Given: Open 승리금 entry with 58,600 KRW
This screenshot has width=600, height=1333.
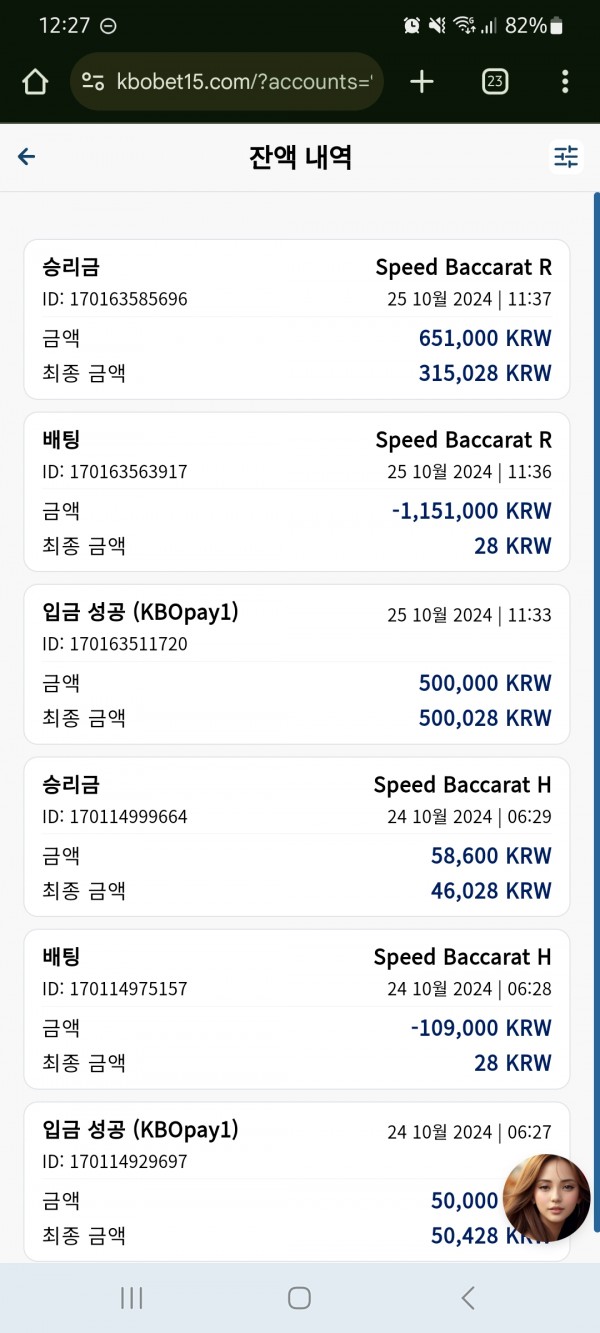Looking at the screenshot, I should [297, 837].
